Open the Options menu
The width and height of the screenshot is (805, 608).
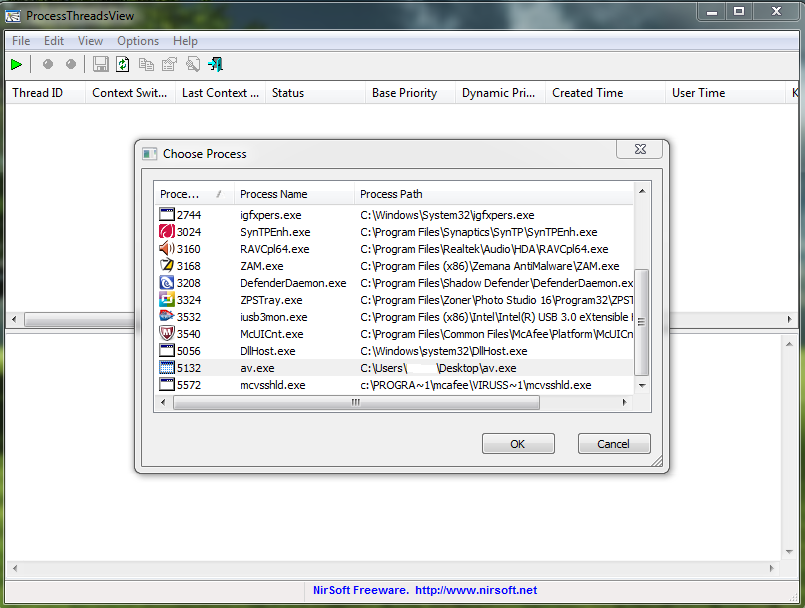[138, 41]
